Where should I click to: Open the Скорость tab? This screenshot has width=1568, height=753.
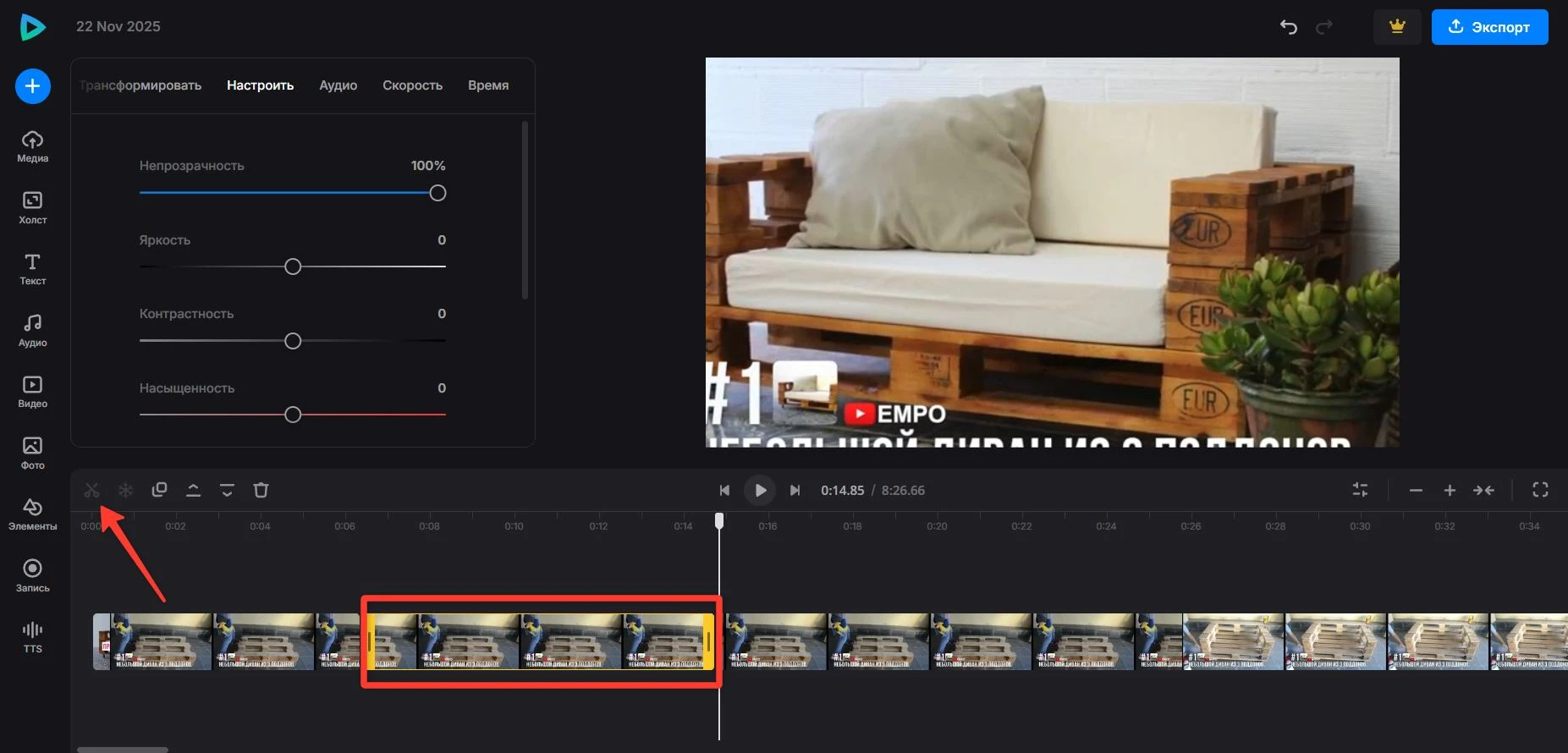coord(412,85)
